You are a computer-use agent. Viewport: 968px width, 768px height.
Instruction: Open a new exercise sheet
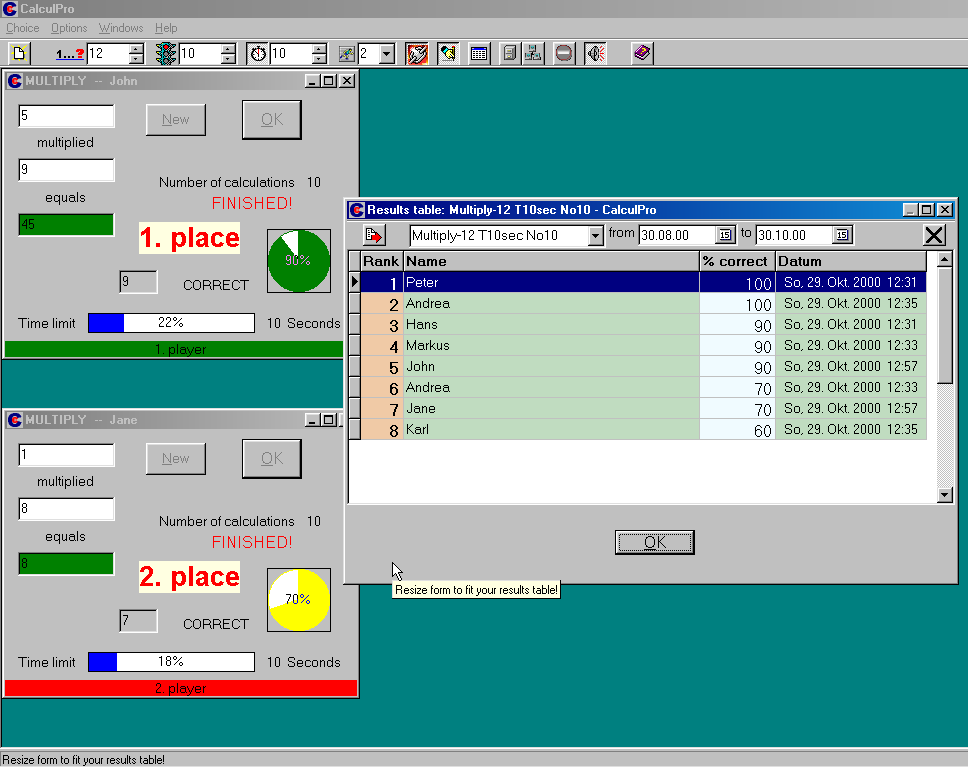[19, 53]
